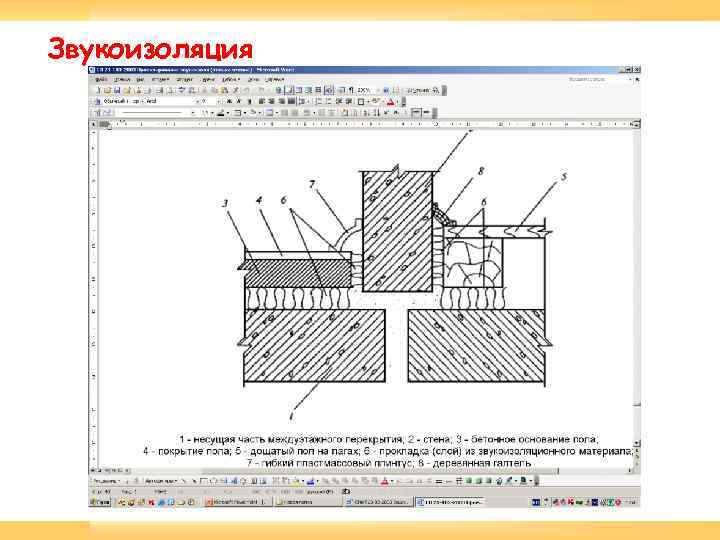The image size is (720, 540).
Task: Toggle underline (Ч) formatting
Action: [x=249, y=101]
